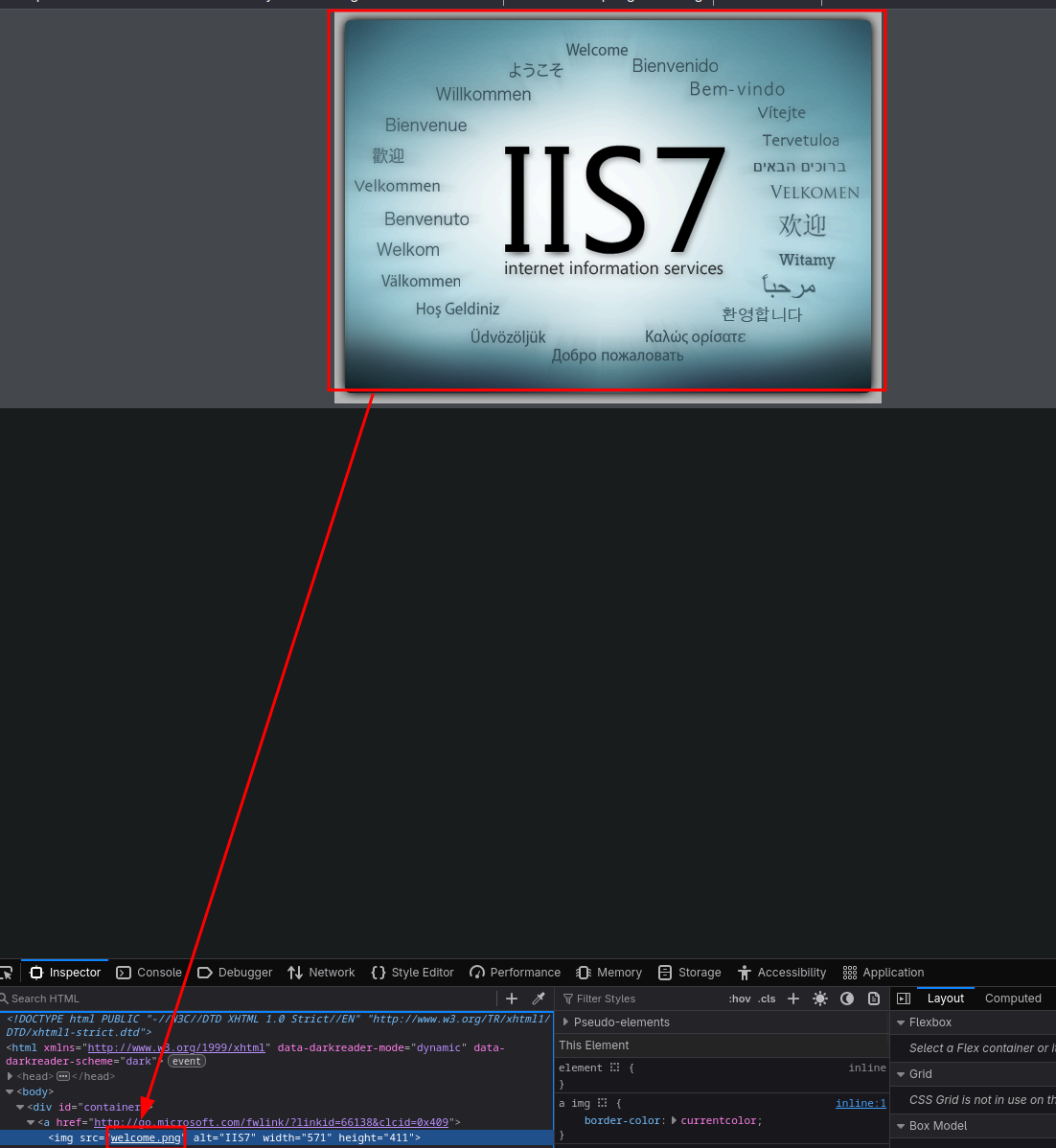This screenshot has width=1056, height=1148.
Task: Switch to the Computed tab
Action: point(1013,998)
